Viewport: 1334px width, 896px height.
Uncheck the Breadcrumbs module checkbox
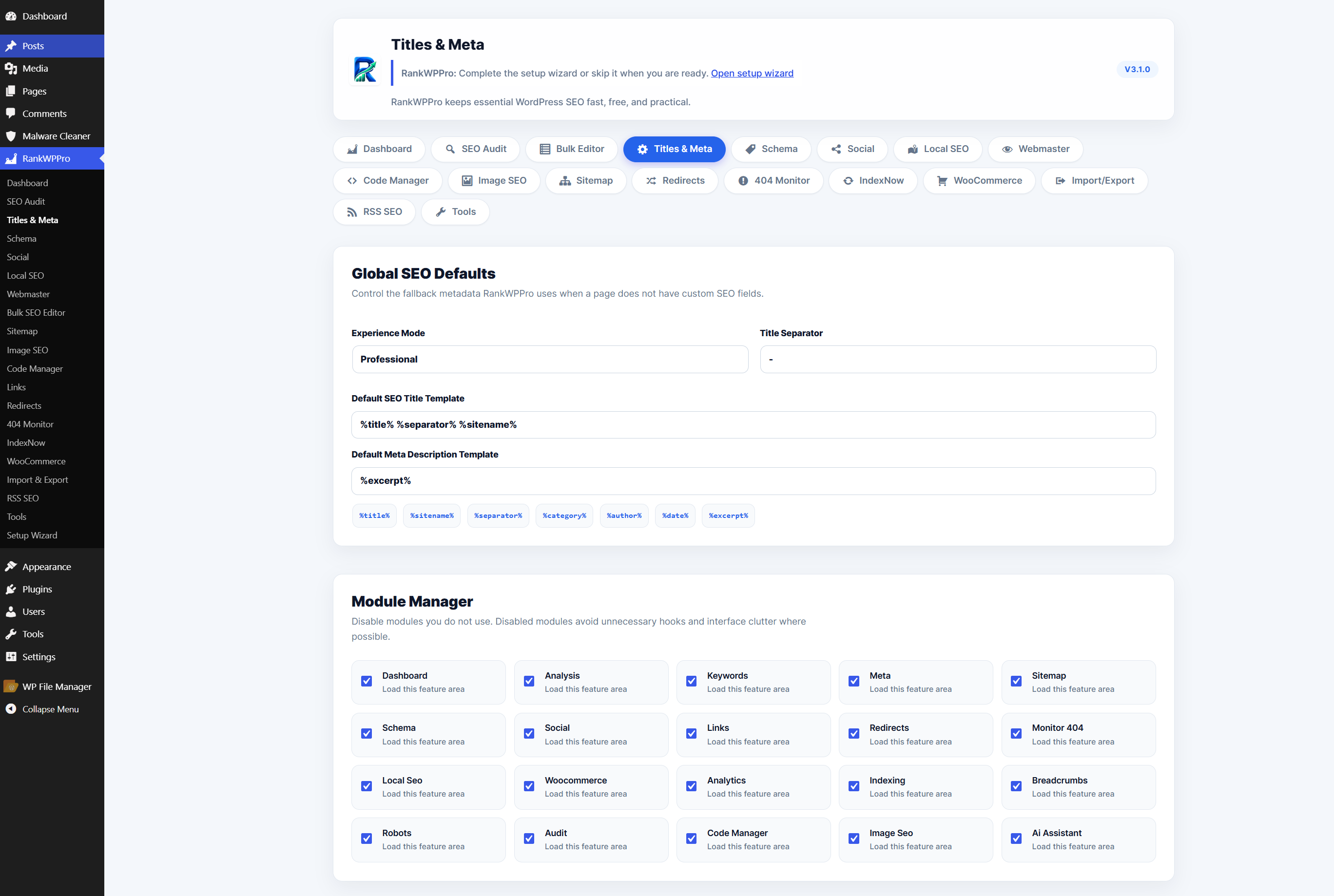[x=1016, y=786]
